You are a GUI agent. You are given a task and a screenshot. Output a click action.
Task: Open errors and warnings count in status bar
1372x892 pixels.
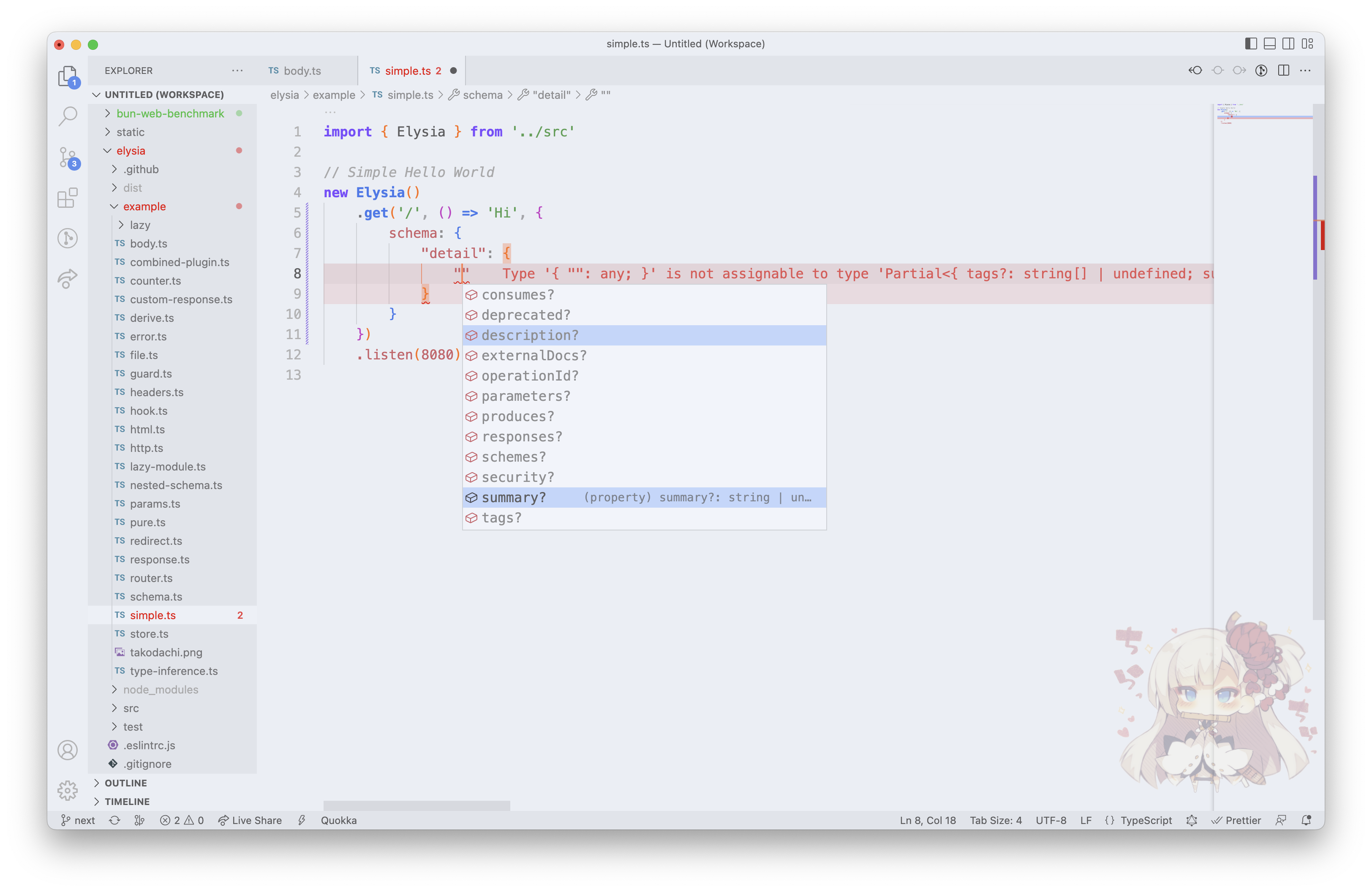[182, 820]
